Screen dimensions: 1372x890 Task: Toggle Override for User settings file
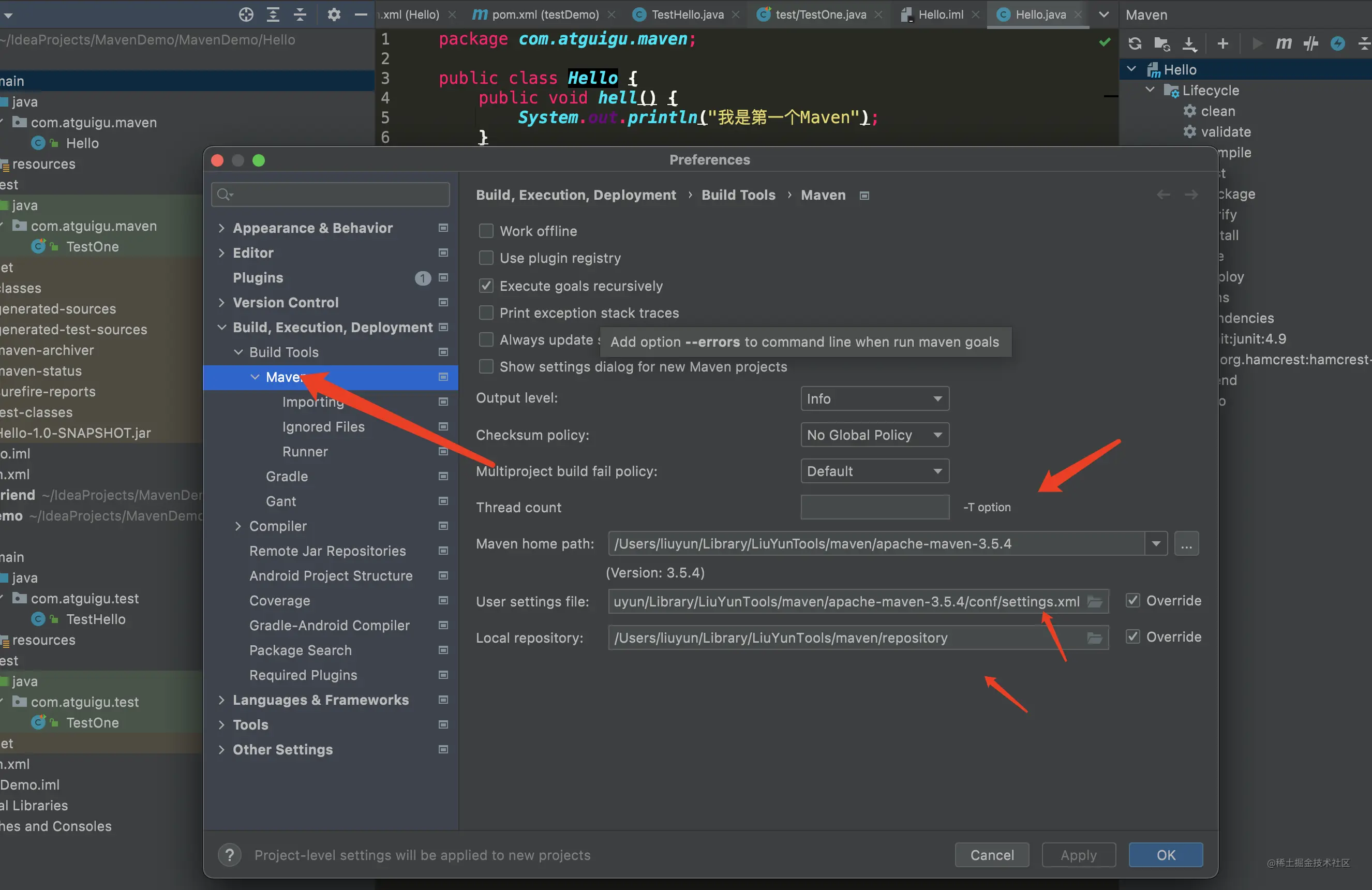pyautogui.click(x=1133, y=600)
